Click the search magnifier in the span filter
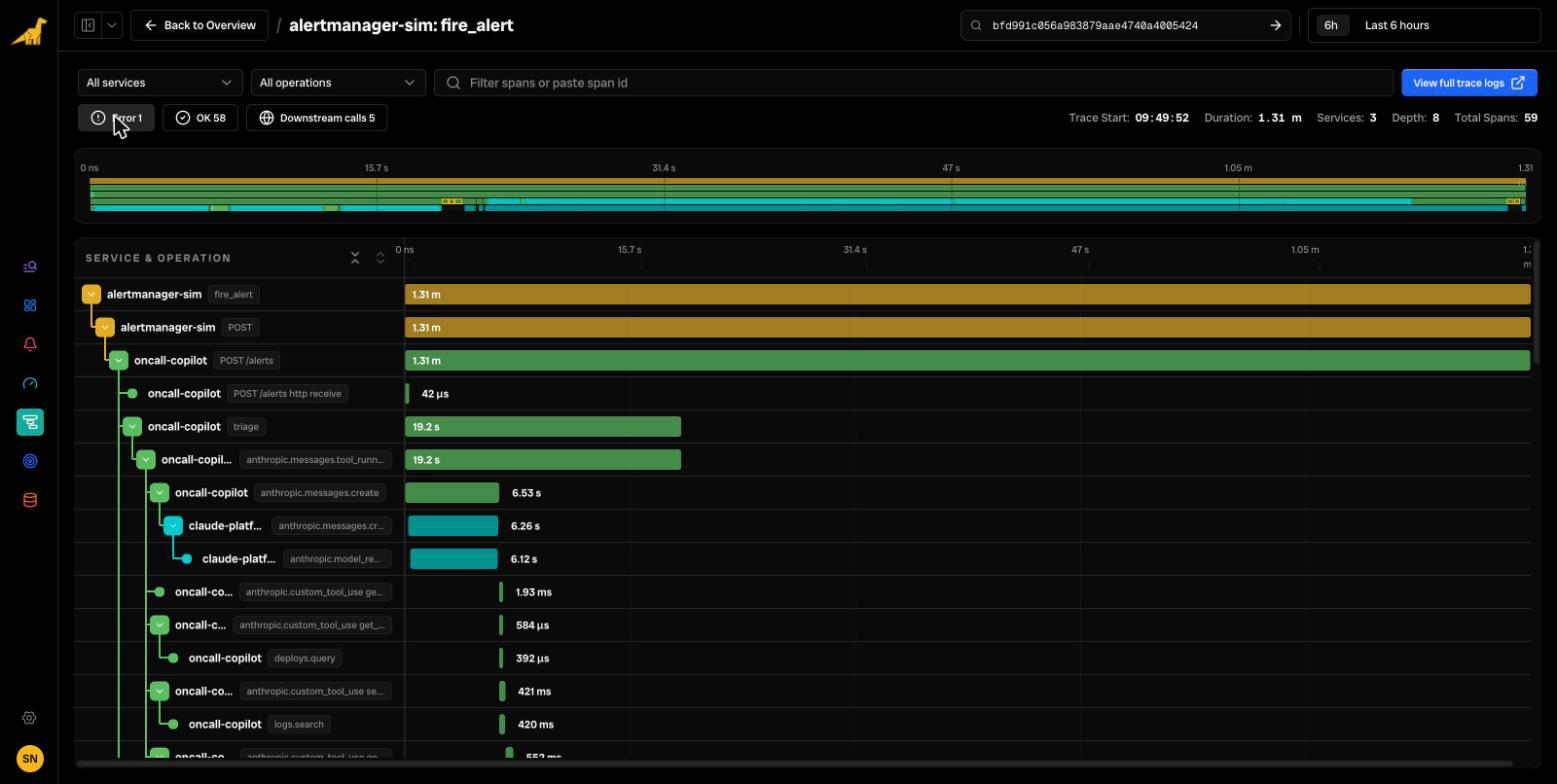The height and width of the screenshot is (784, 1557). 454,83
